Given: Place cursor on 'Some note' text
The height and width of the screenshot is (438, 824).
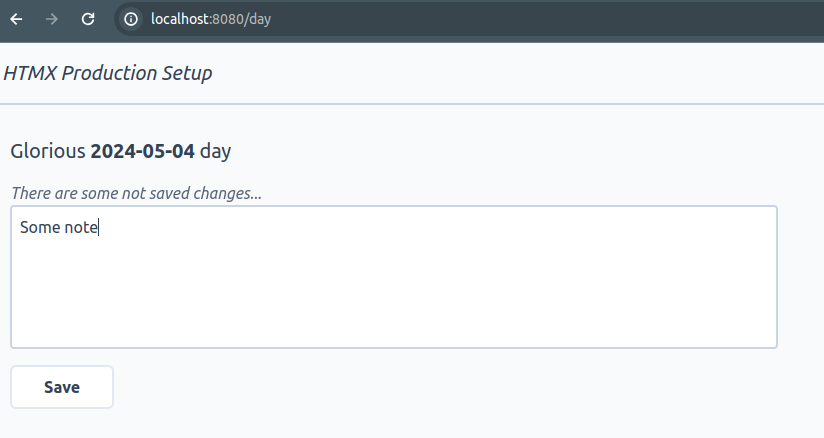Looking at the screenshot, I should 59,227.
